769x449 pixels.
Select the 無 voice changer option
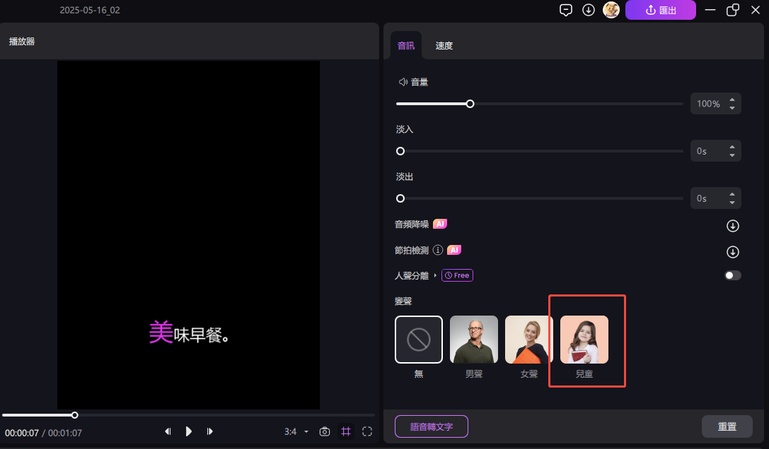pos(418,339)
